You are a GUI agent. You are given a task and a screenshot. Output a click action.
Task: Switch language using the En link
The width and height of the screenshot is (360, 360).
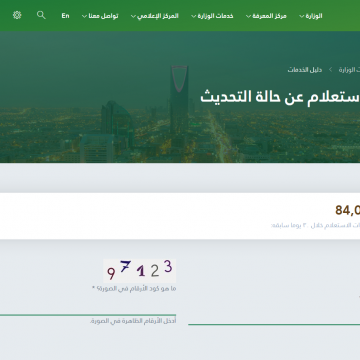(x=65, y=16)
